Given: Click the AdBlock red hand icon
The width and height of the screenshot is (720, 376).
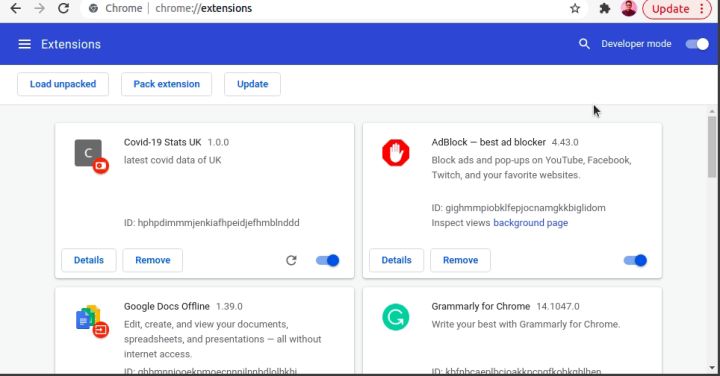Looking at the screenshot, I should click(395, 153).
